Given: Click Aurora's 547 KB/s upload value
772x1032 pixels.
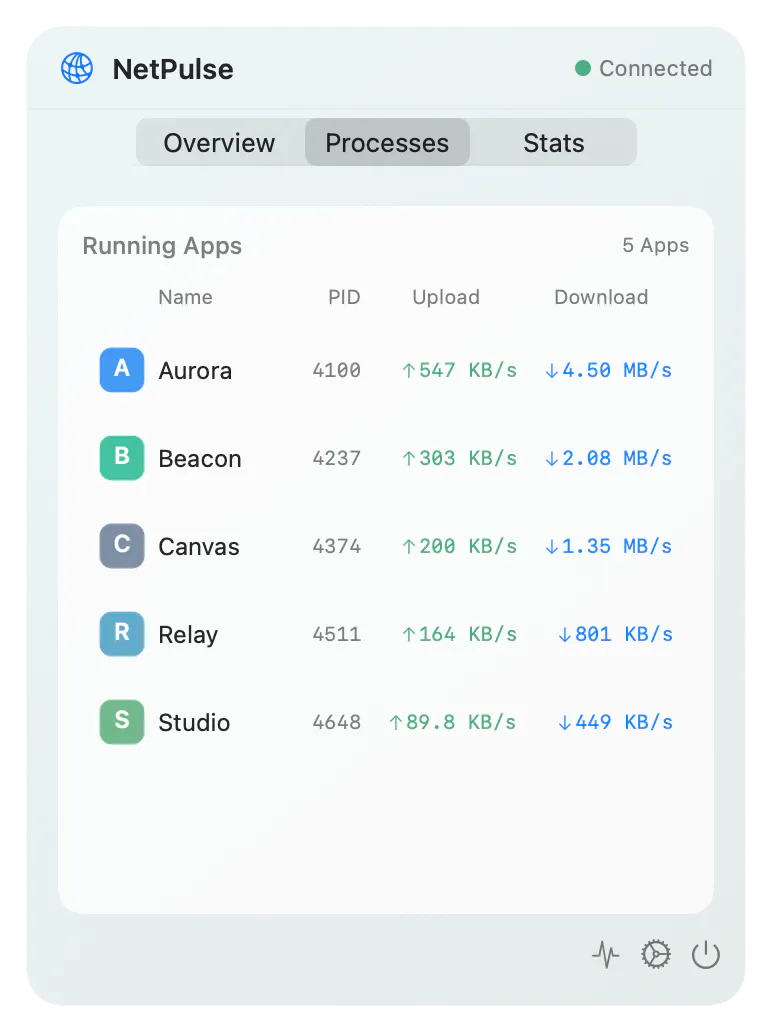Looking at the screenshot, I should click(459, 370).
